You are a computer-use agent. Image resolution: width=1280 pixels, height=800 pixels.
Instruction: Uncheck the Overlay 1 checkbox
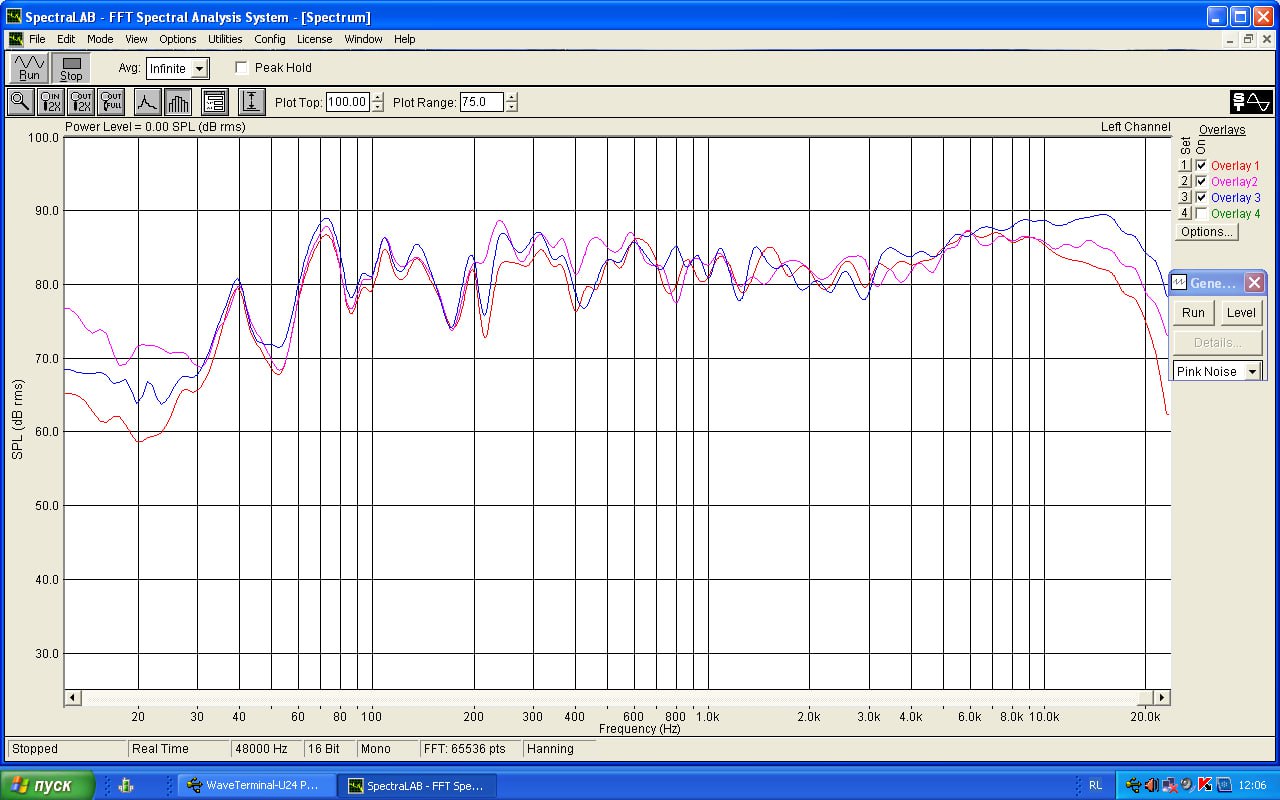tap(1201, 166)
